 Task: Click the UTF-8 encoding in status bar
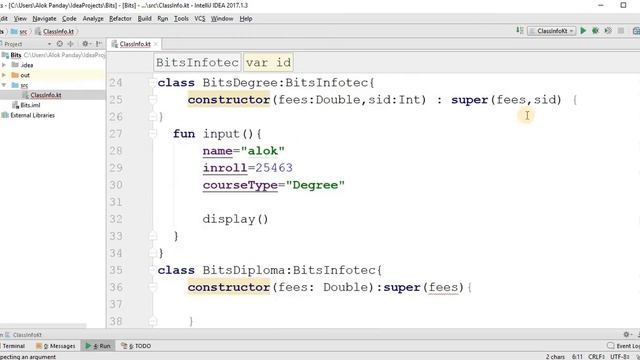[x=620, y=357]
